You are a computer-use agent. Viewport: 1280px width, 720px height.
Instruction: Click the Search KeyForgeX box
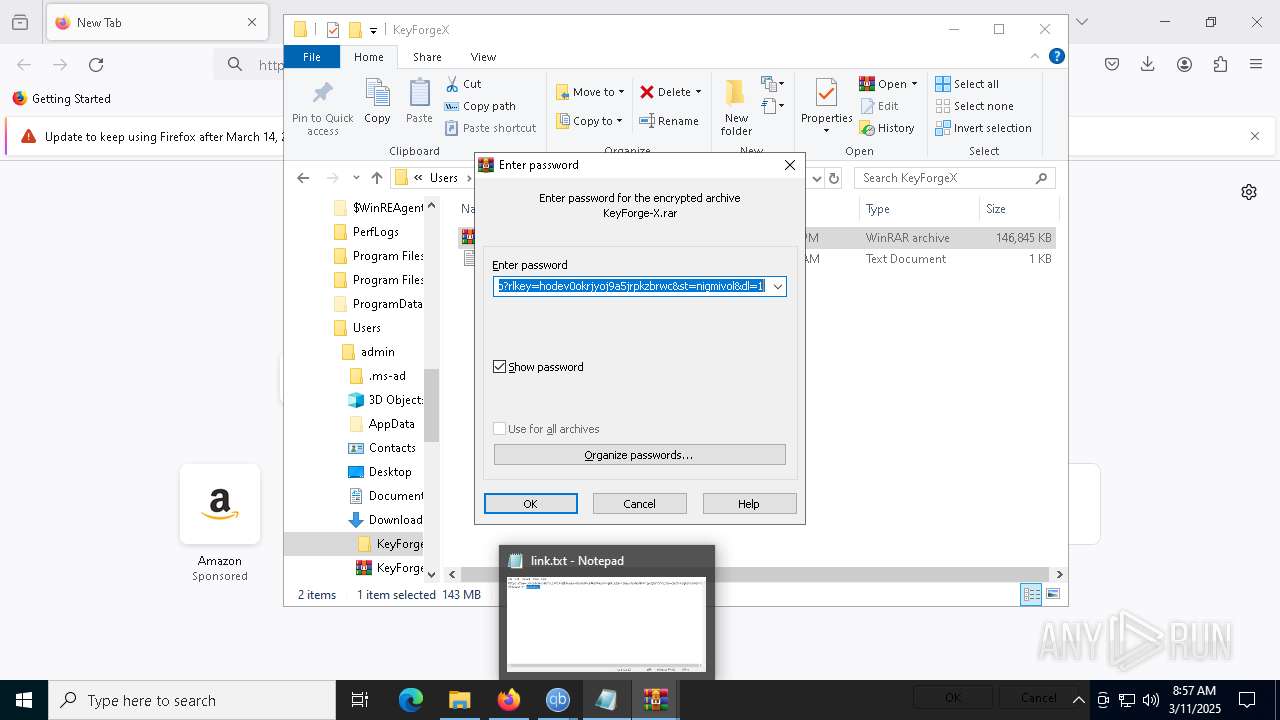click(x=954, y=178)
